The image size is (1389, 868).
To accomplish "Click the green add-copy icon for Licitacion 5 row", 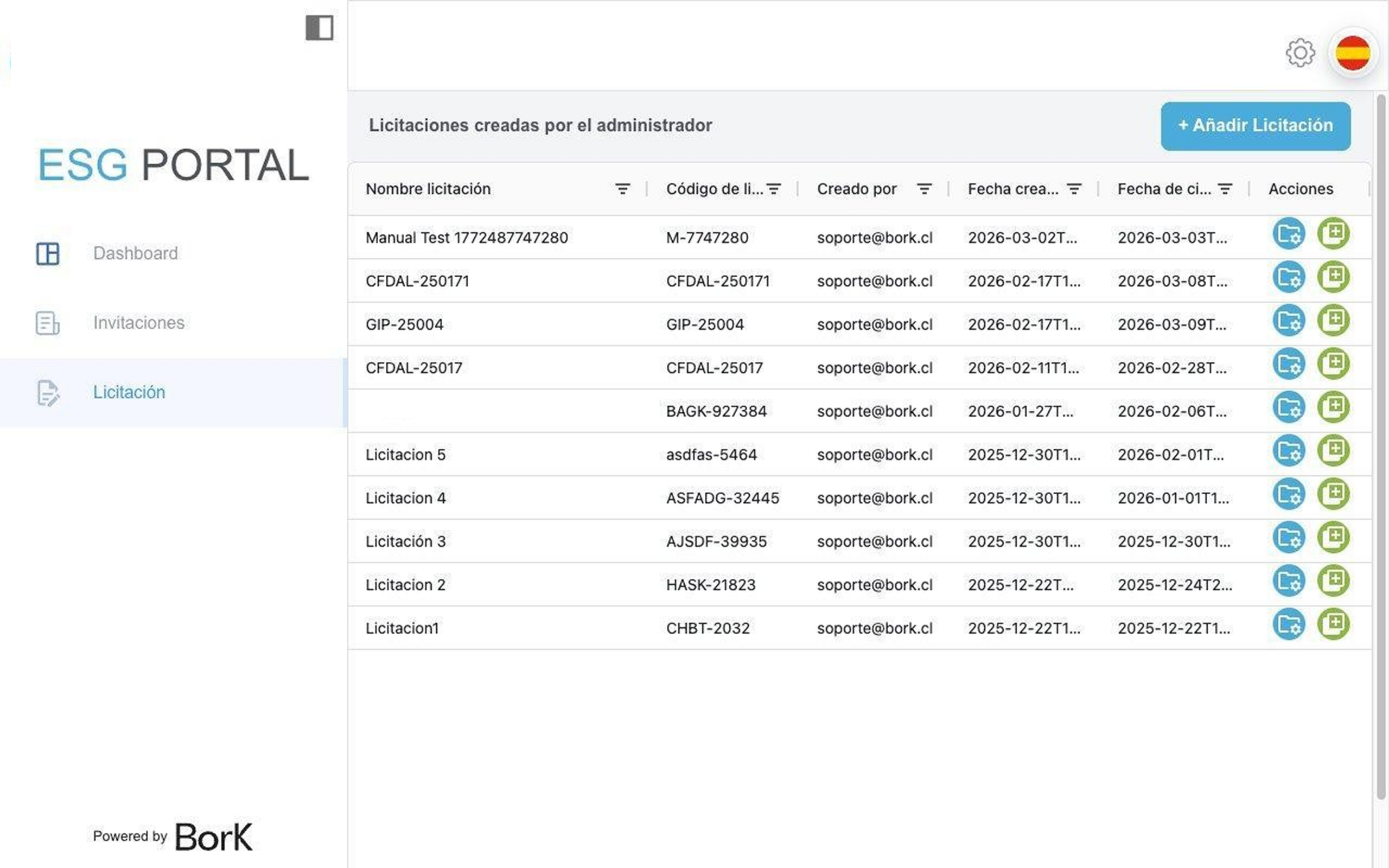I will 1333,451.
